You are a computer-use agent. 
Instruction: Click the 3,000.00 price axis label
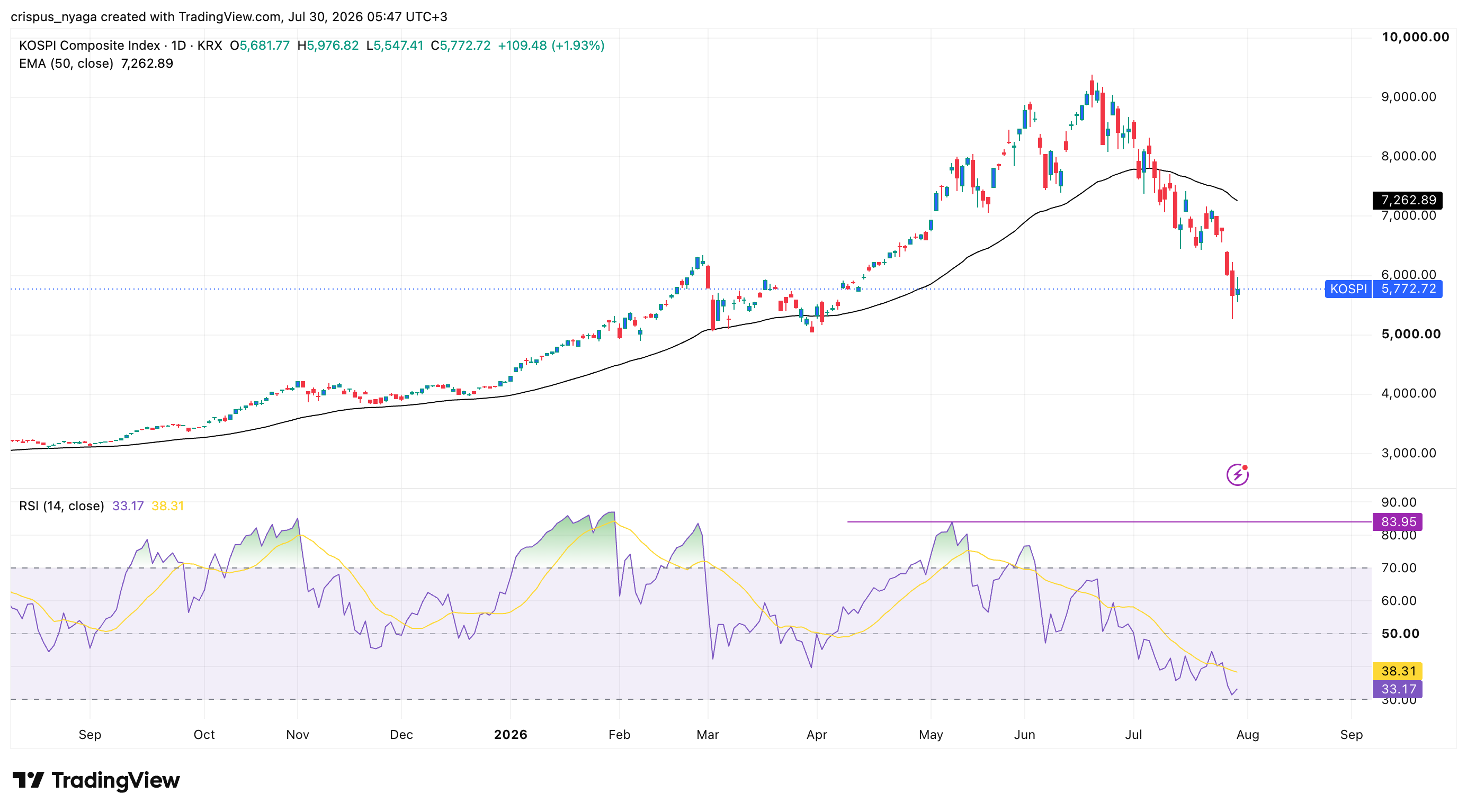1408,453
